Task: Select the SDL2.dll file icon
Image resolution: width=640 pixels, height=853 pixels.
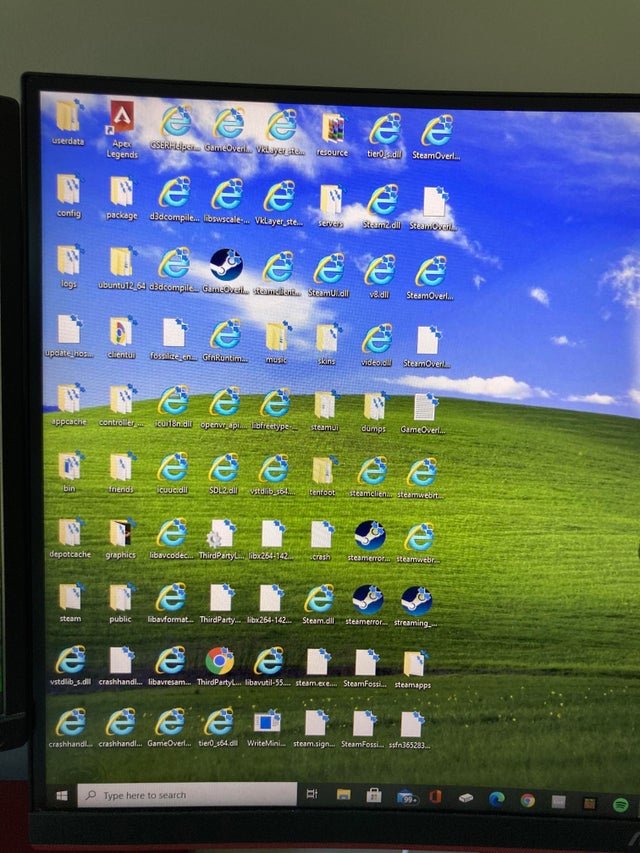Action: (223, 468)
